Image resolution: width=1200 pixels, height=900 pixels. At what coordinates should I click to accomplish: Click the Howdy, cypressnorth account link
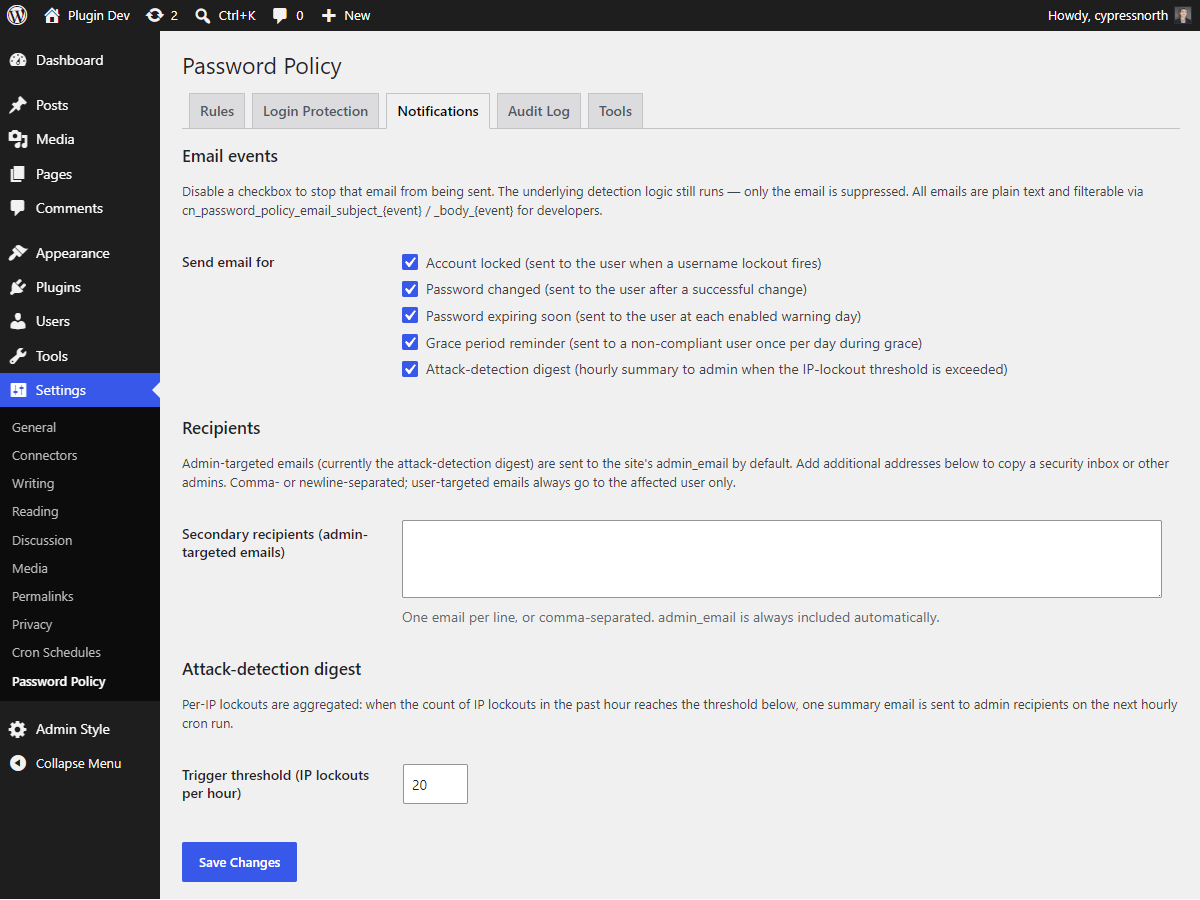[x=1108, y=15]
